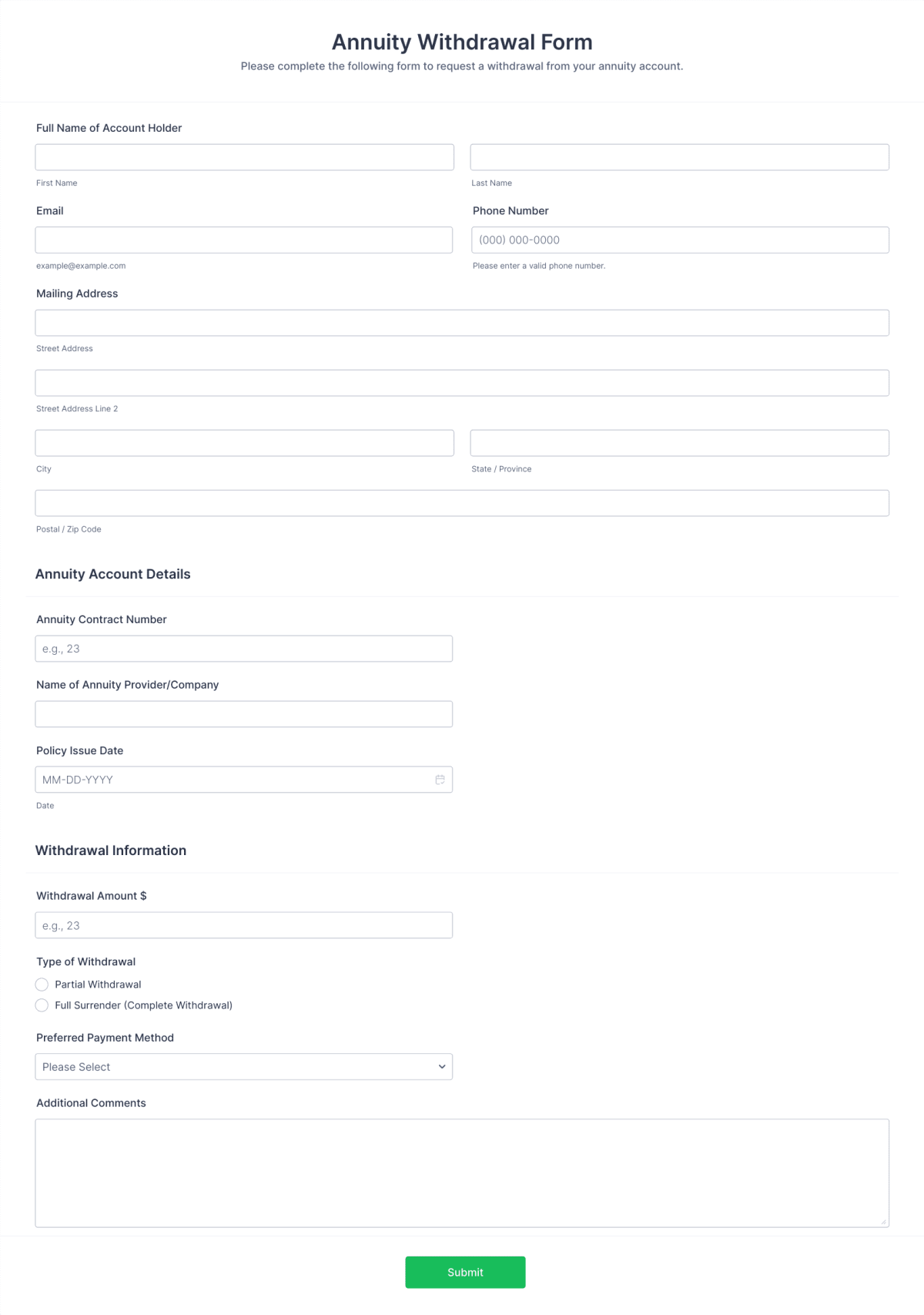
Task: Click the Annuity Contract Number field
Action: 244,648
